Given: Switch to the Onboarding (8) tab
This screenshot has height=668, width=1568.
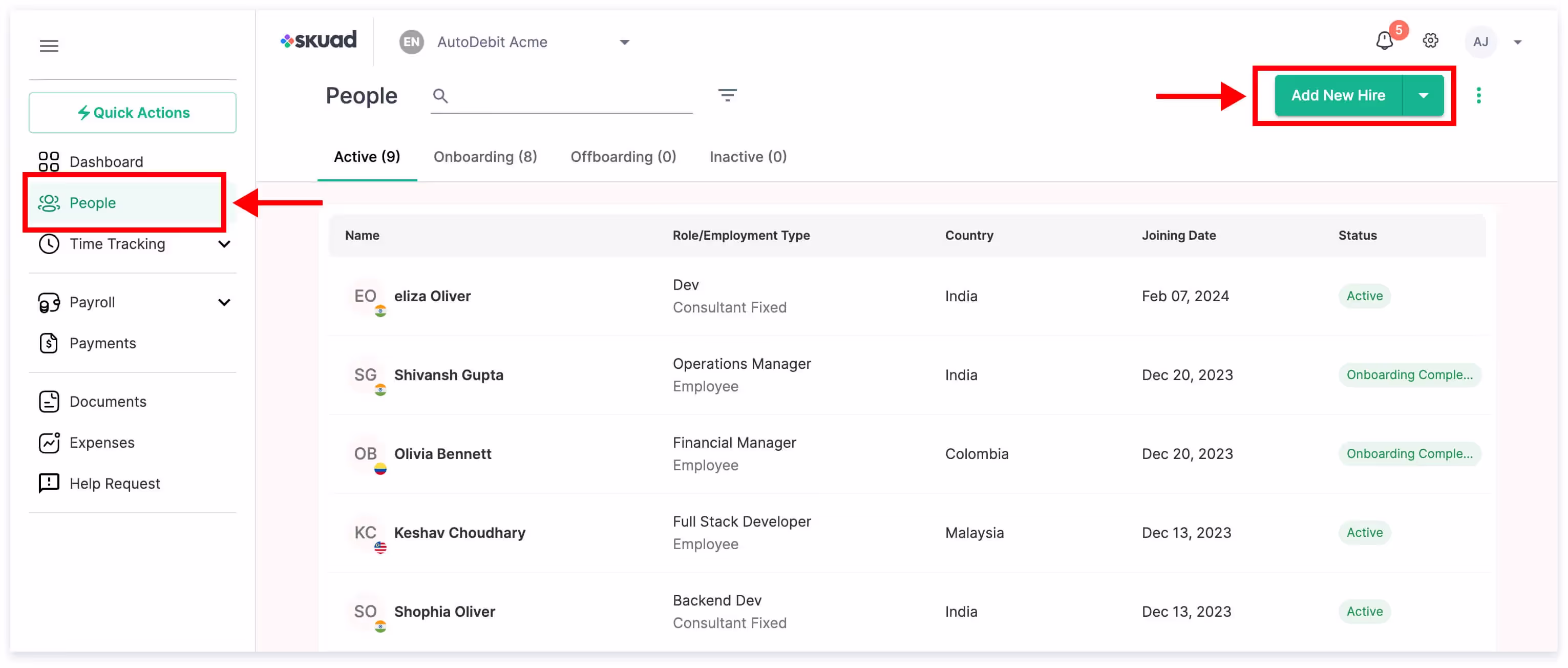Looking at the screenshot, I should pos(485,157).
